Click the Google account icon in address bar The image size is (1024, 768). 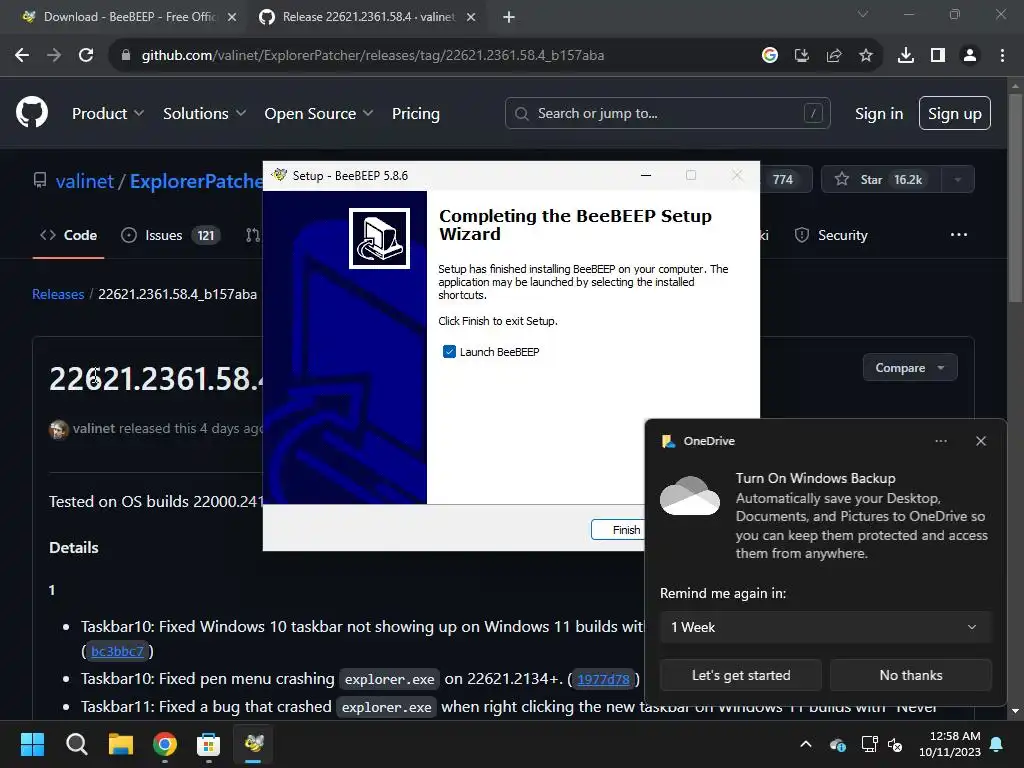769,56
